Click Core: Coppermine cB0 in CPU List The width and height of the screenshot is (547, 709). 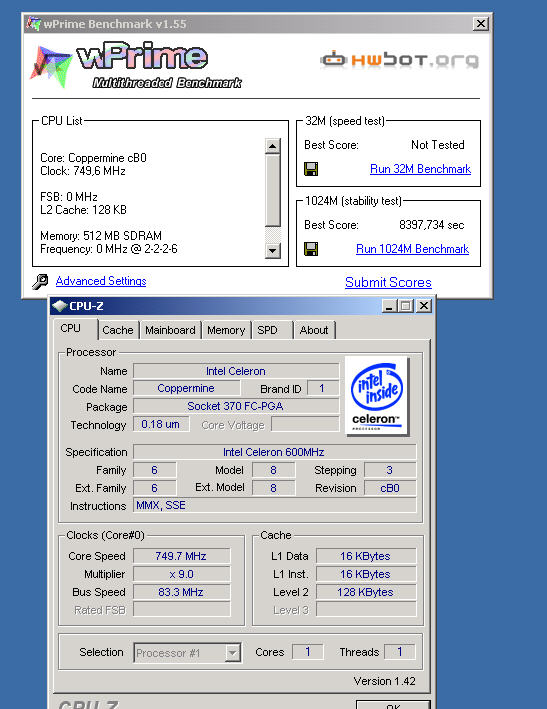pyautogui.click(x=93, y=158)
